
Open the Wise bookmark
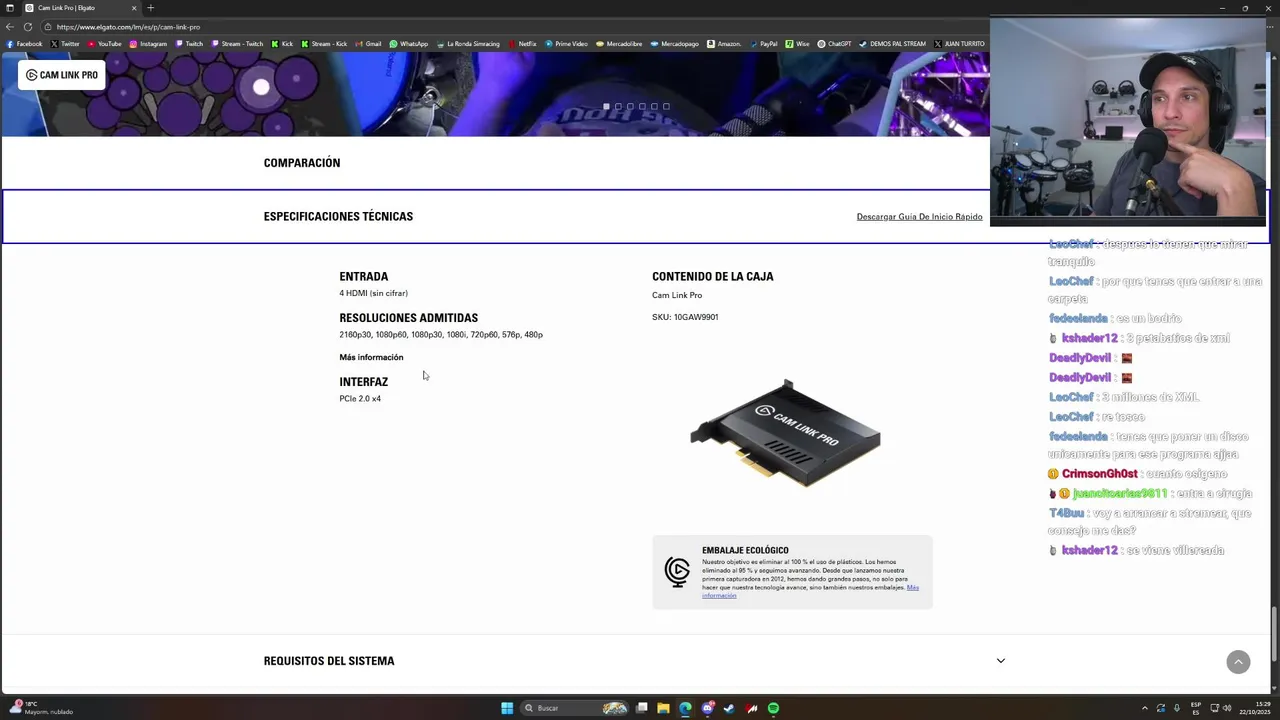tap(797, 44)
